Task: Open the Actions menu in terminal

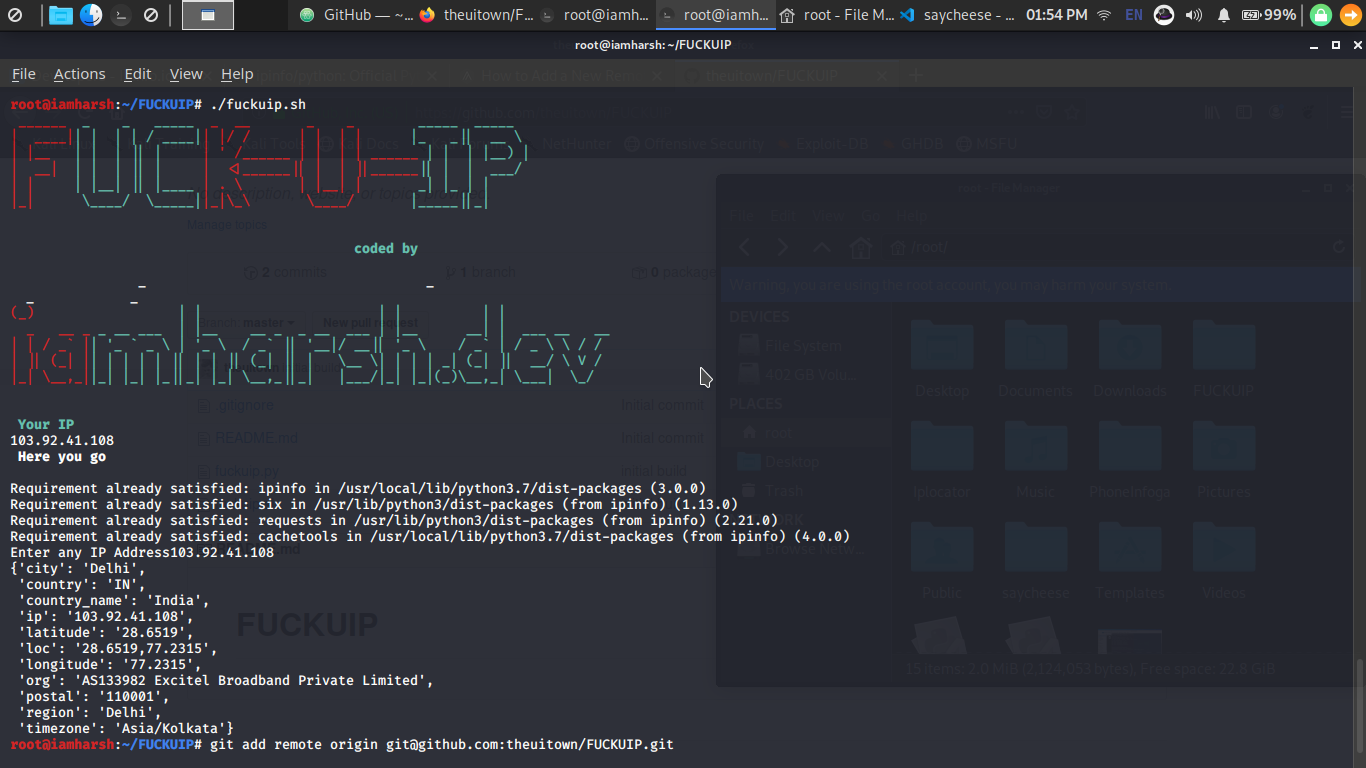Action: click(79, 74)
